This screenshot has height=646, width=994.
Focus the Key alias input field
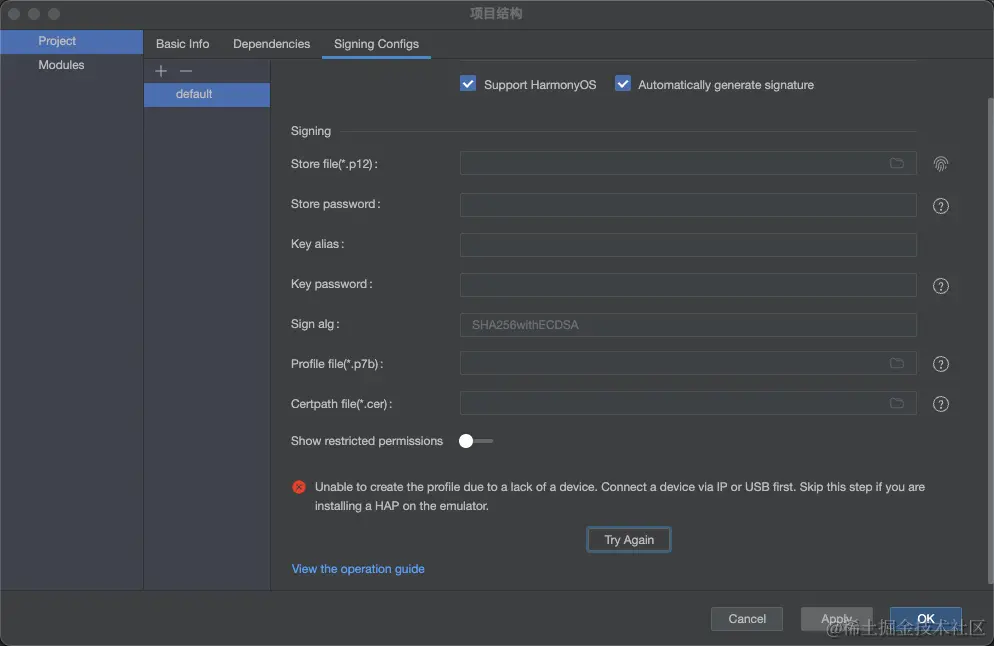point(688,245)
